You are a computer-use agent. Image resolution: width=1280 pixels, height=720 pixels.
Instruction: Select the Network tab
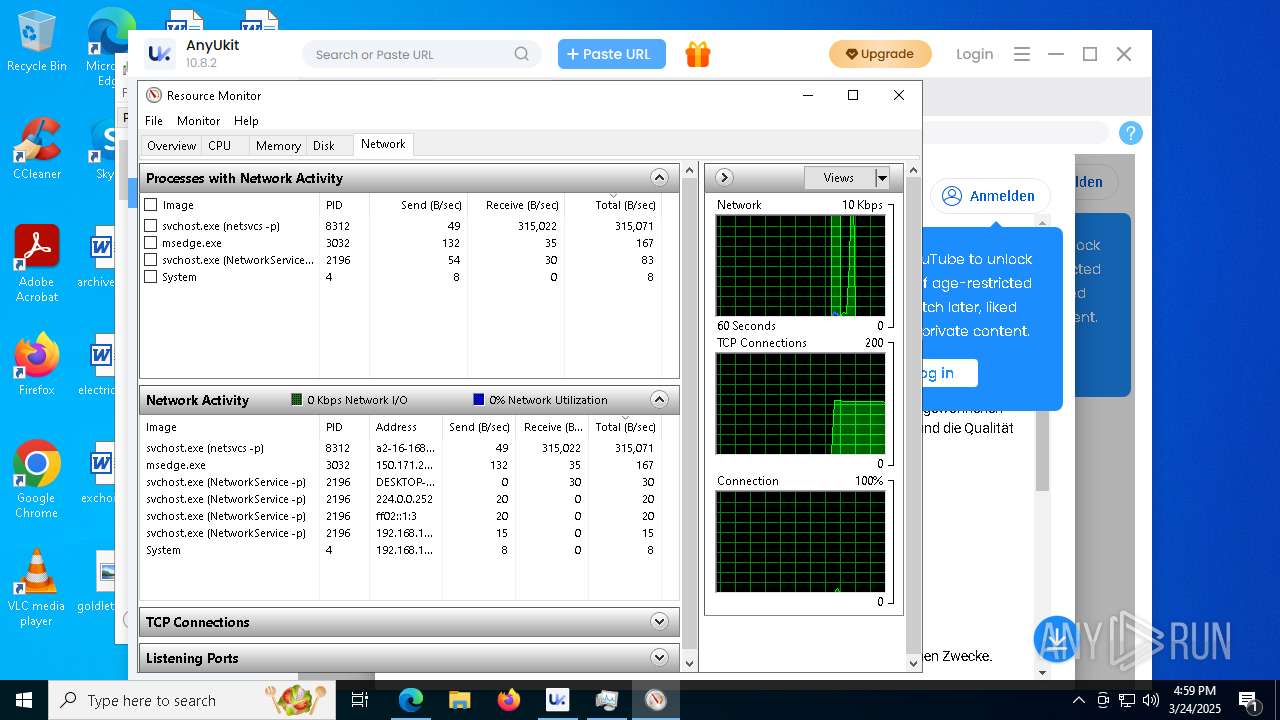[x=384, y=145]
